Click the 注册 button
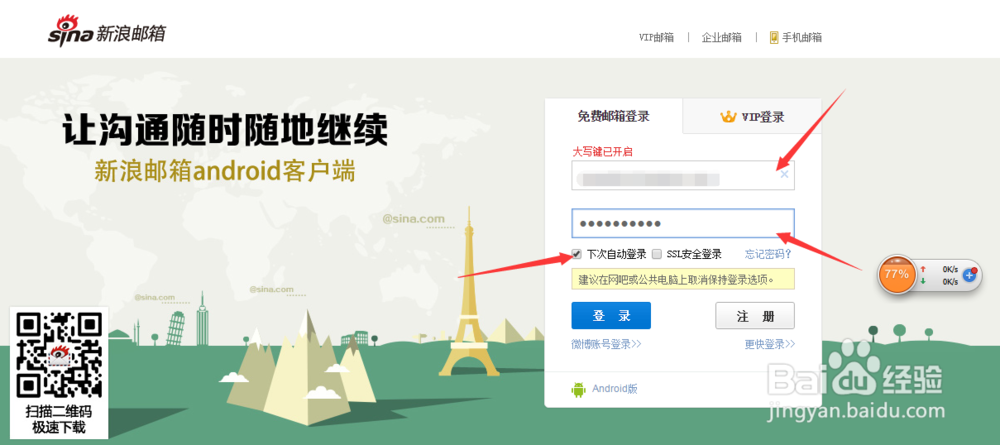The width and height of the screenshot is (1000, 445). (755, 316)
